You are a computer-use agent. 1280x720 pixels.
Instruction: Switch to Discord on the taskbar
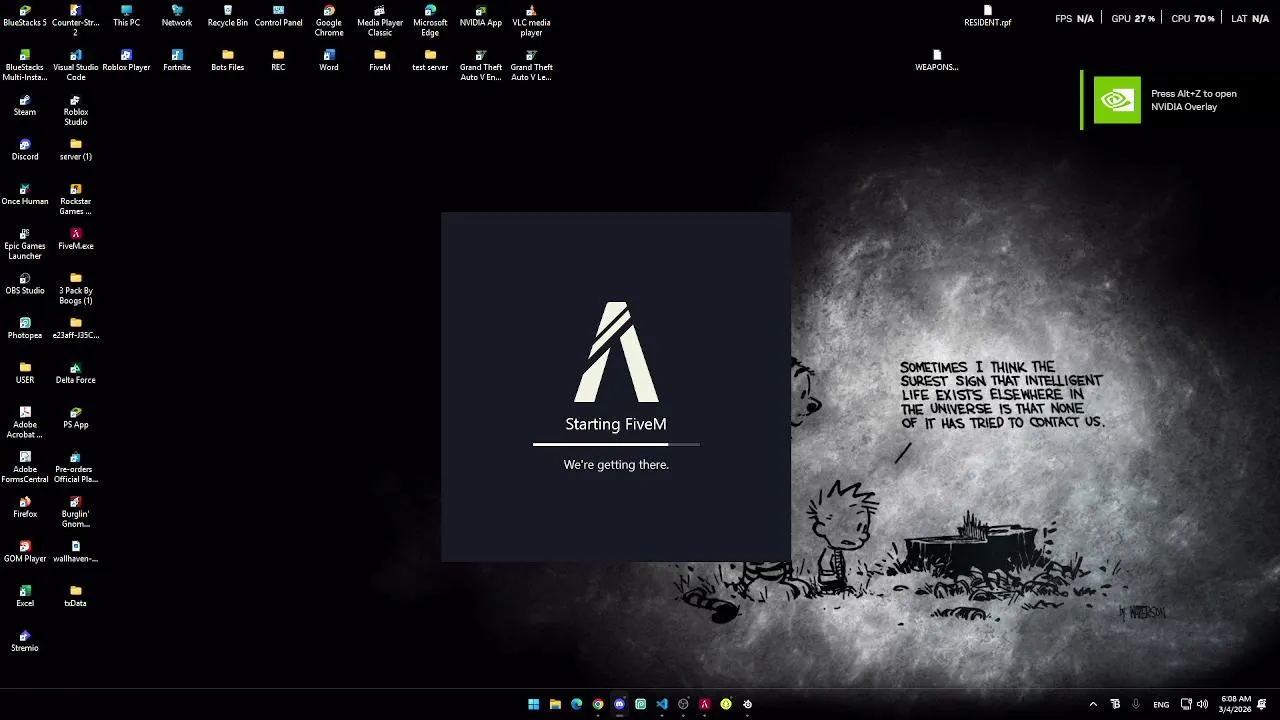coord(619,704)
